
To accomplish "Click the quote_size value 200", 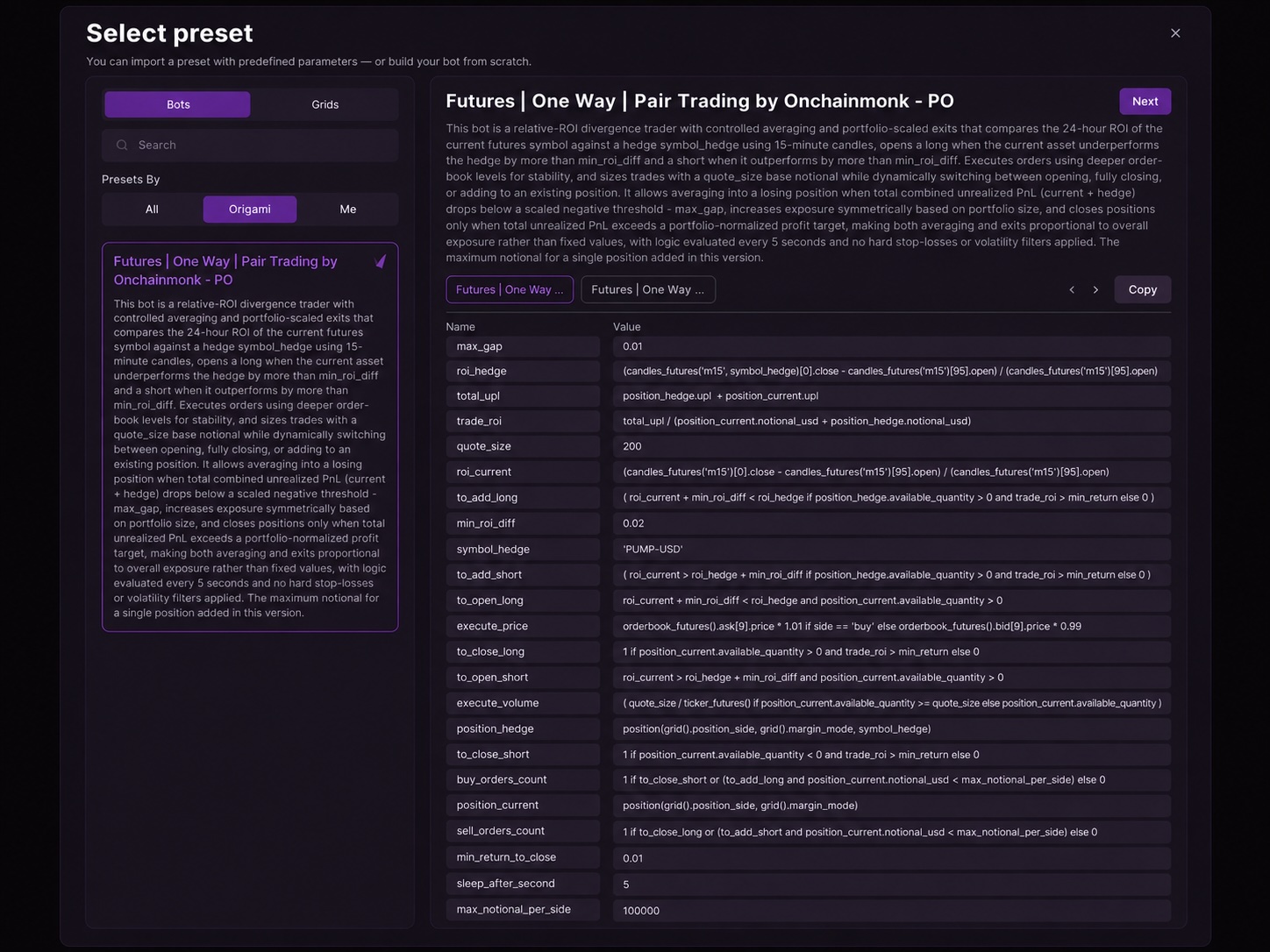I will pyautogui.click(x=892, y=446).
